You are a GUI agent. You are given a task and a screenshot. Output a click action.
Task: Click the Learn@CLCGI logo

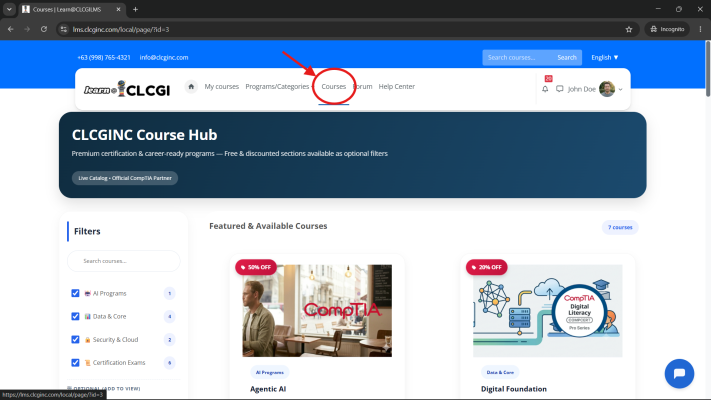[x=127, y=89]
